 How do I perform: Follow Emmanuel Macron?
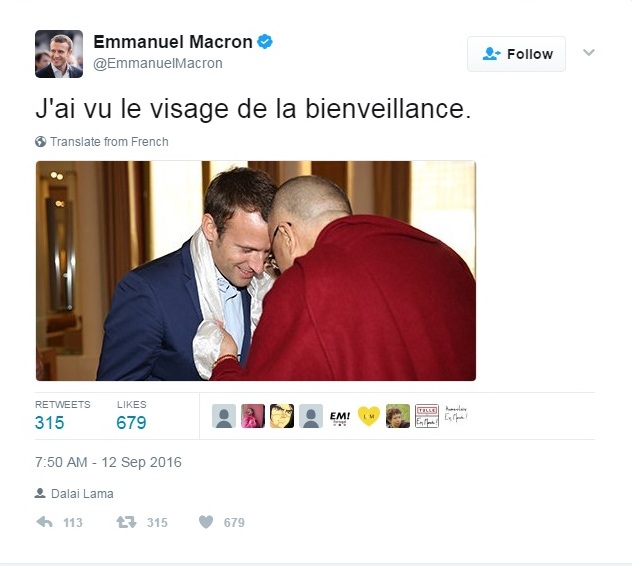click(516, 54)
